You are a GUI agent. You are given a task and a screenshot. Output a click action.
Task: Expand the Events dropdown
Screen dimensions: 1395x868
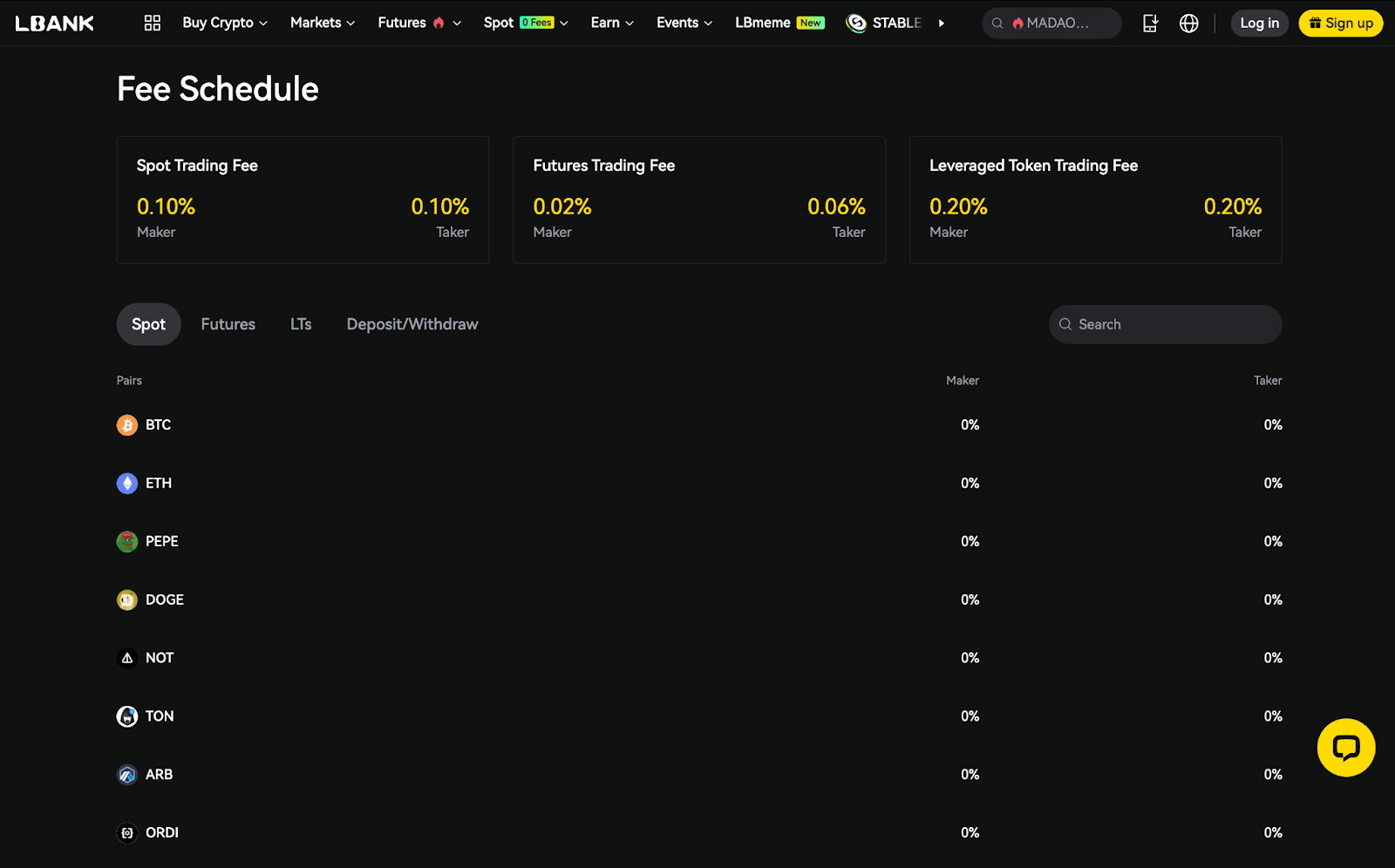(684, 23)
